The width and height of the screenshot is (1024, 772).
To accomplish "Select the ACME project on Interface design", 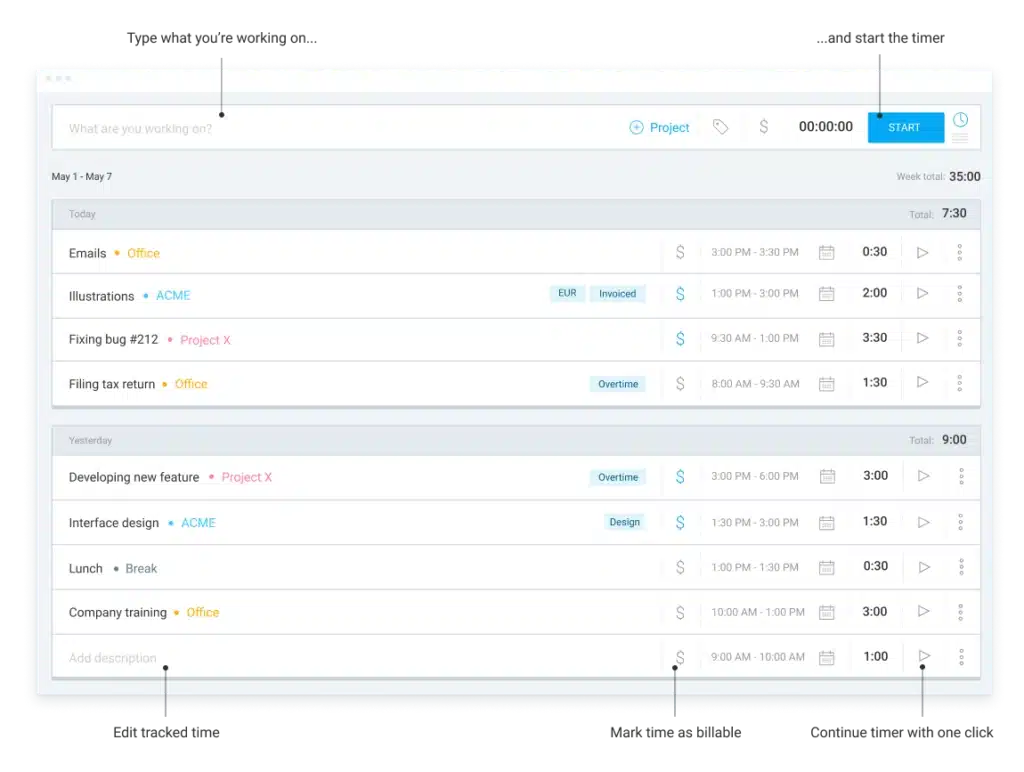I will coord(198,523).
